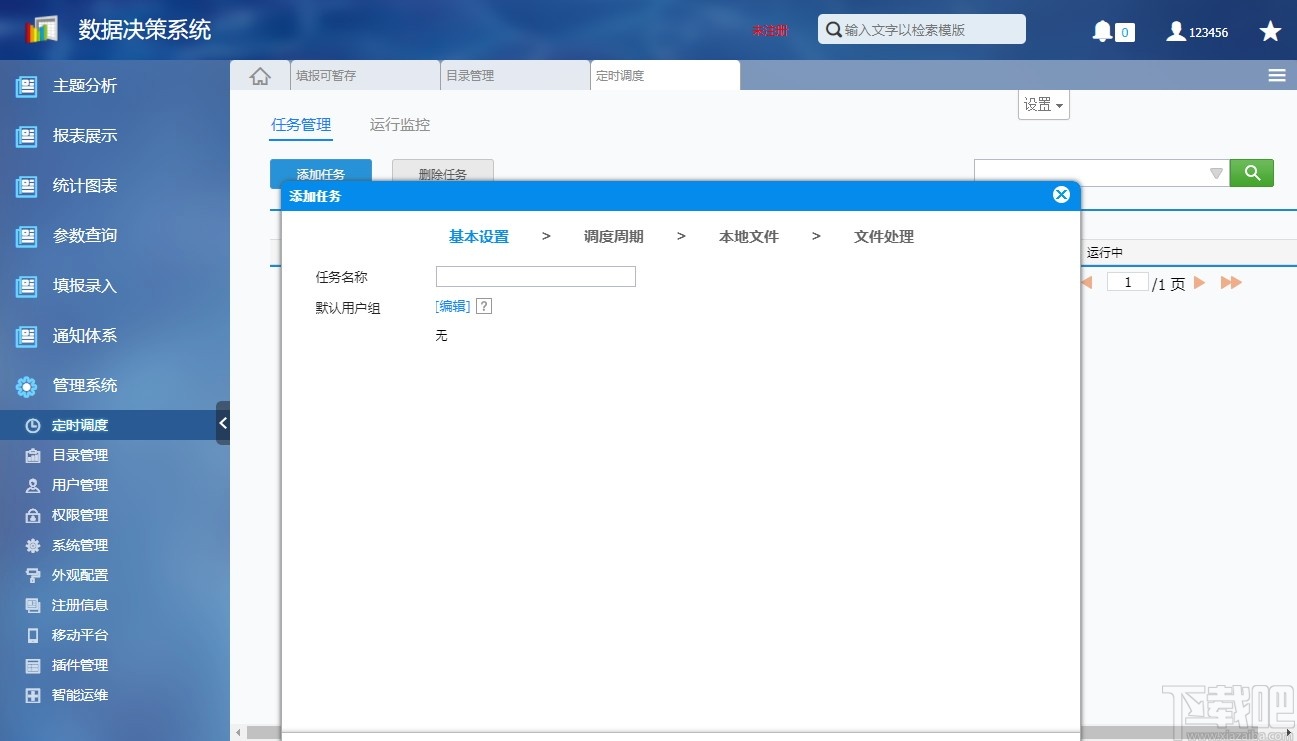Open the hamburger menu at top right
The image size is (1297, 741).
point(1276,74)
